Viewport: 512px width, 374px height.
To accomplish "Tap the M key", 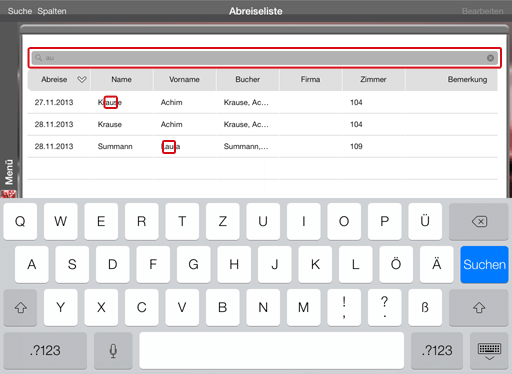I will pyautogui.click(x=304, y=307).
